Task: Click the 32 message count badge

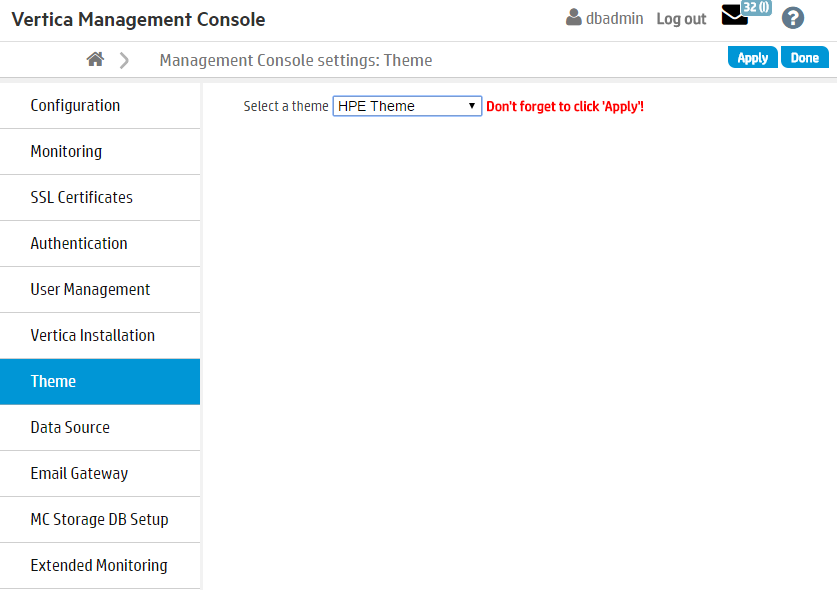Action: (756, 7)
